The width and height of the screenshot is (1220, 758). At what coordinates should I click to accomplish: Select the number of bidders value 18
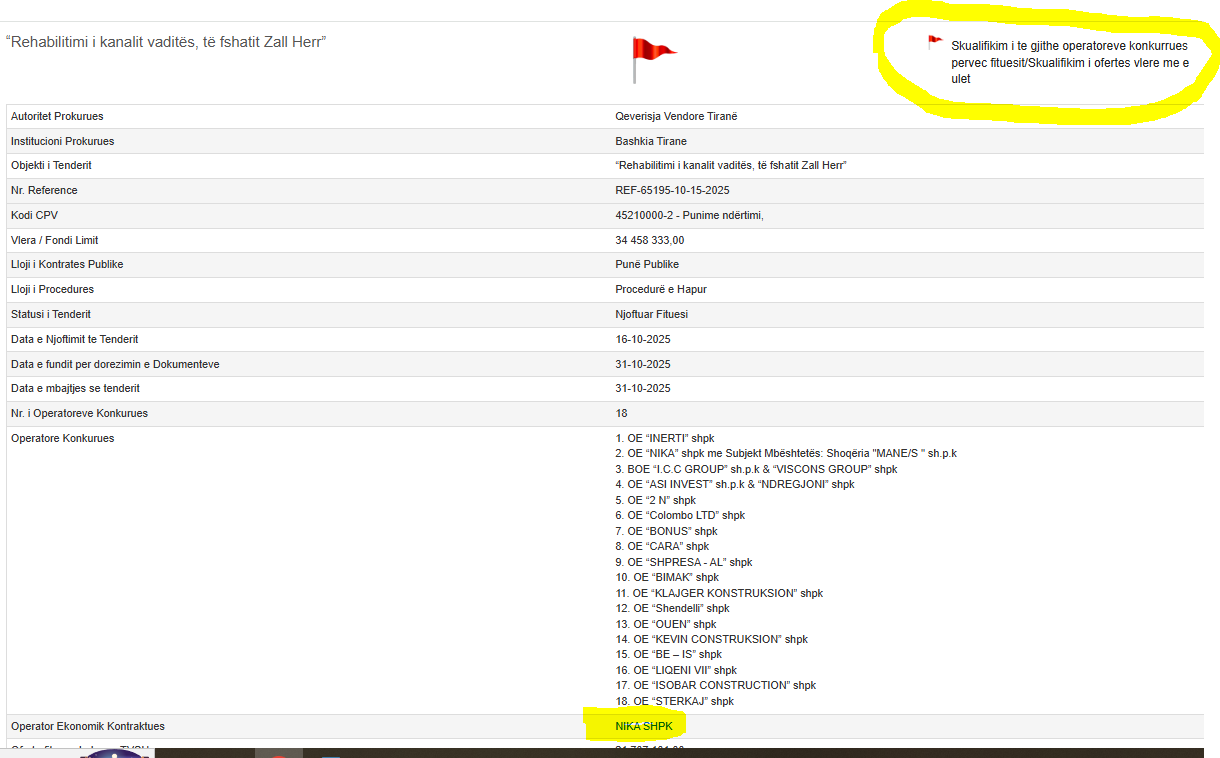[x=621, y=413]
